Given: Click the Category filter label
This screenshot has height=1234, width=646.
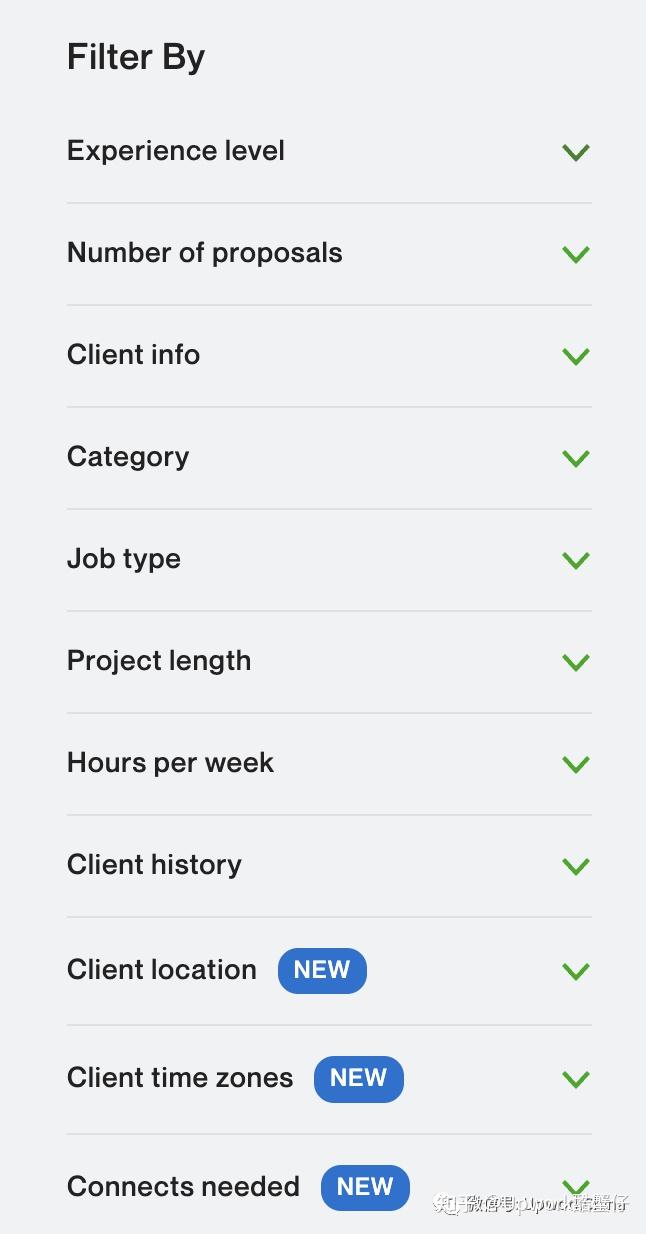Looking at the screenshot, I should click(128, 457).
